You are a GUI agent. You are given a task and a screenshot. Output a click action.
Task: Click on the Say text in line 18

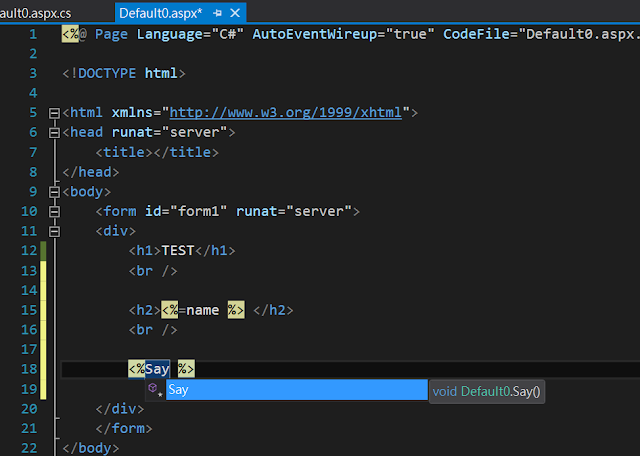click(157, 369)
